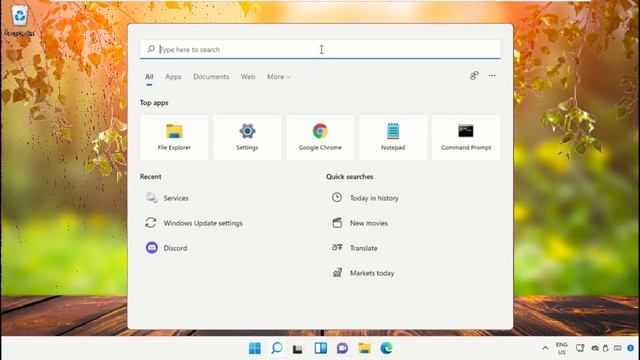Click the ENG US language indicator
Screen dimensions: 640x360
tap(562, 348)
